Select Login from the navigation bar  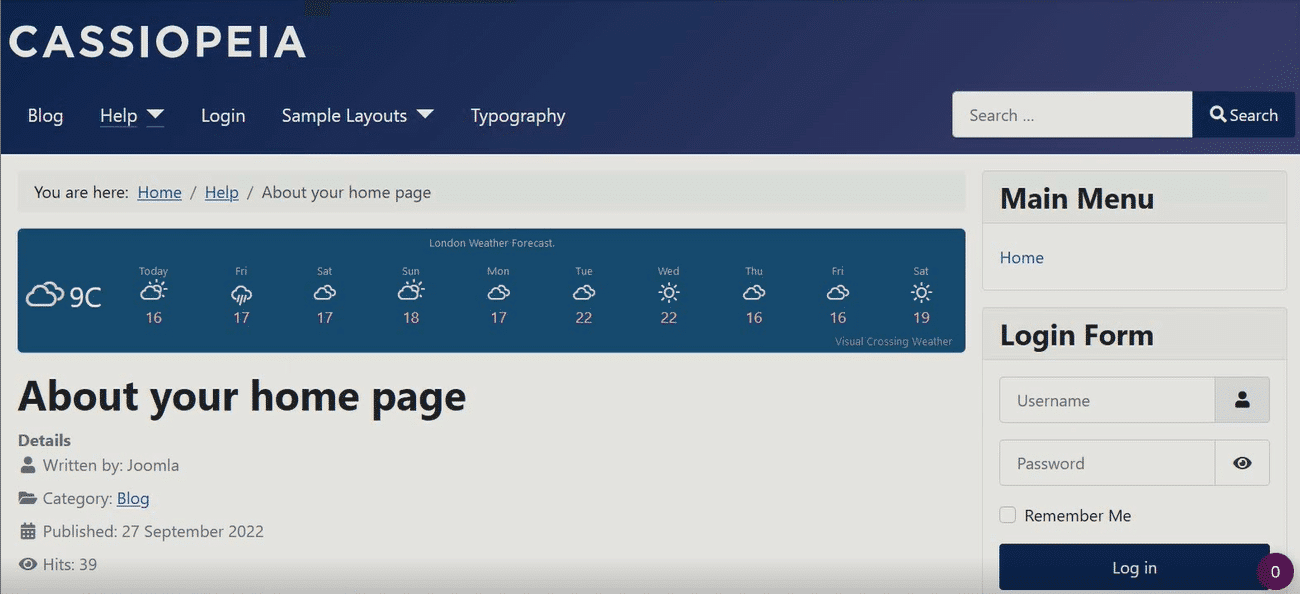click(x=222, y=114)
